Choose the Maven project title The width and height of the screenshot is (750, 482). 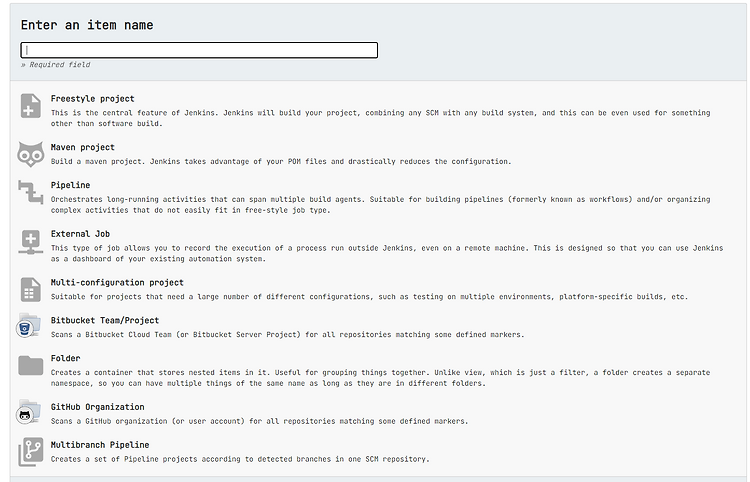point(82,147)
